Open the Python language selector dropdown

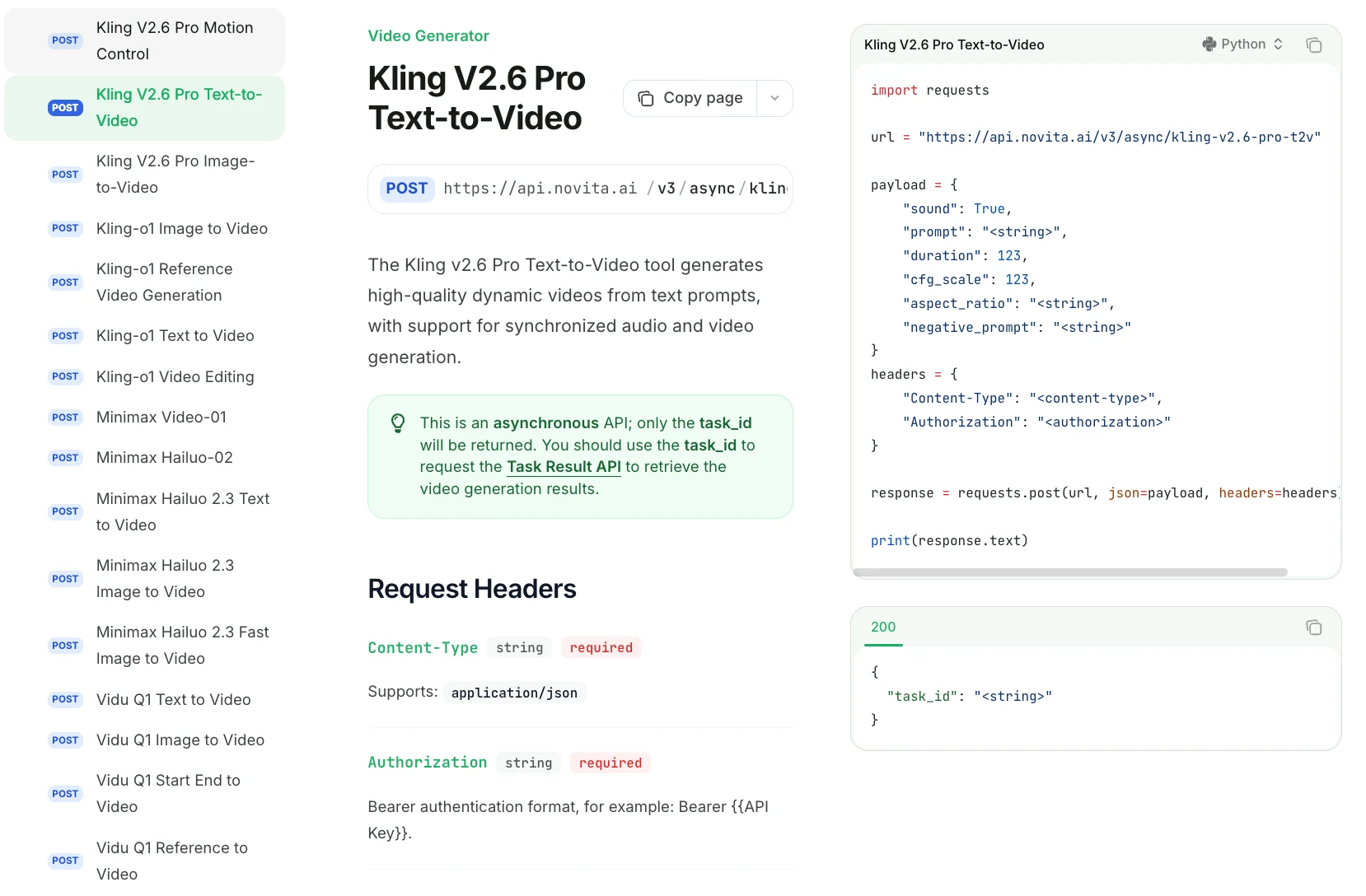[x=1242, y=44]
